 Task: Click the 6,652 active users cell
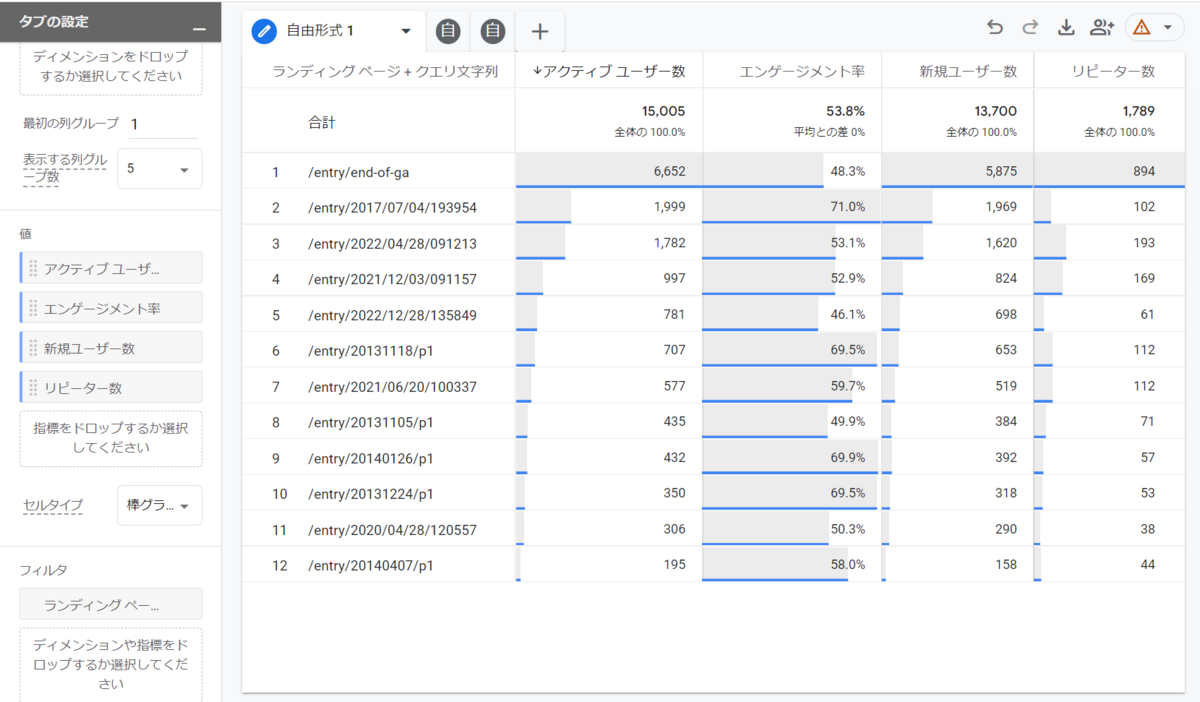coord(609,171)
